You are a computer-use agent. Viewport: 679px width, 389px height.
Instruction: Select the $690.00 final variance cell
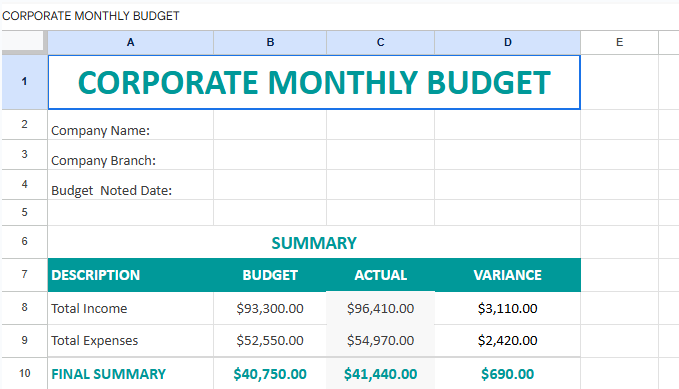click(x=508, y=373)
